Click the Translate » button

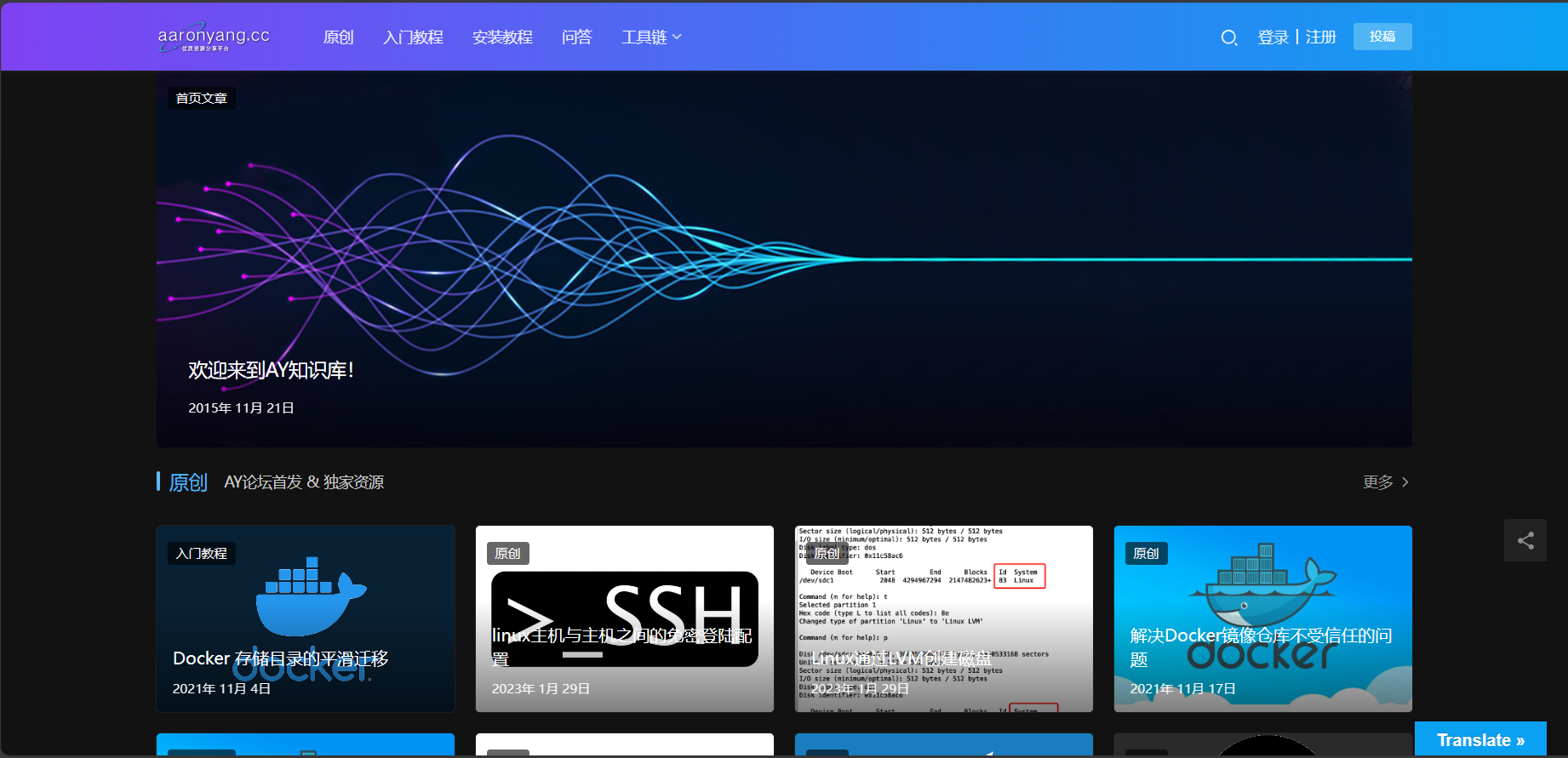(x=1480, y=740)
